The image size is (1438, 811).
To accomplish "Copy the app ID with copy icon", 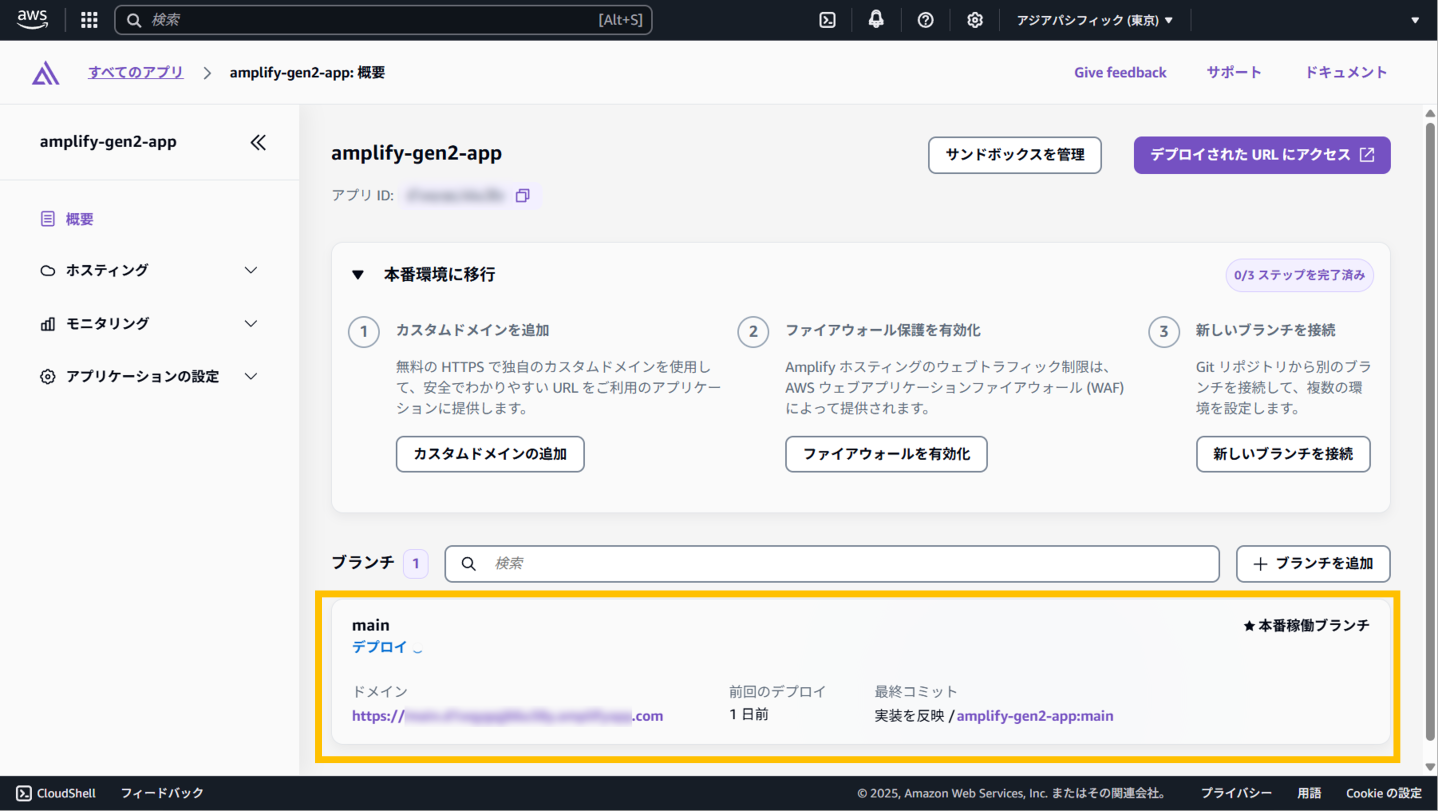I will [x=522, y=196].
